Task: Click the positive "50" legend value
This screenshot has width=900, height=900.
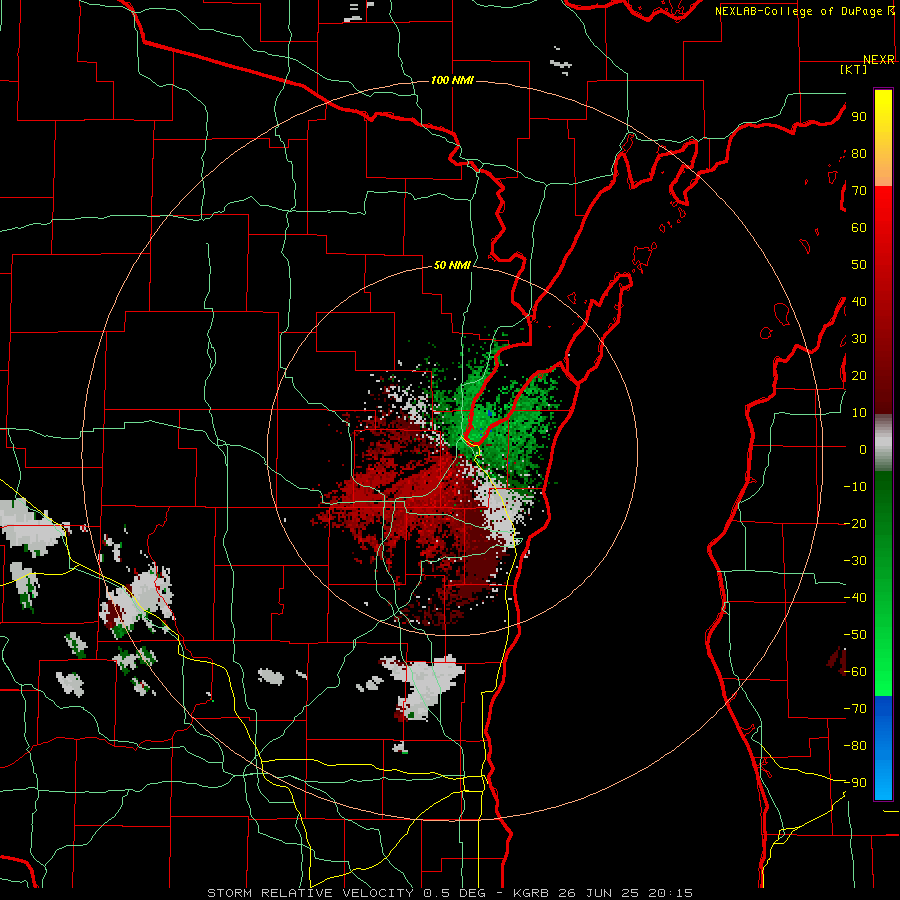Action: [x=859, y=265]
